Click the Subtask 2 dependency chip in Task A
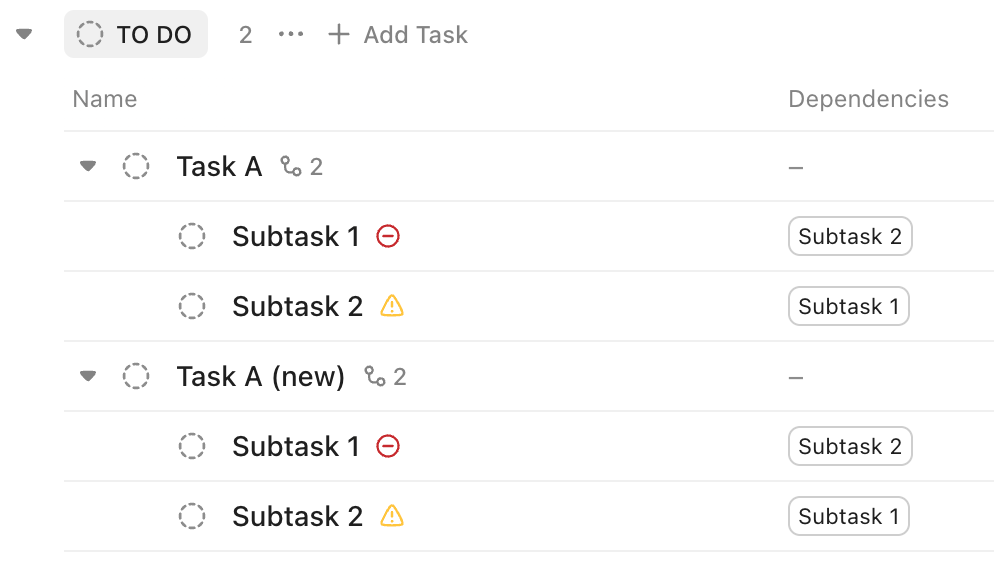The height and width of the screenshot is (570, 994). pos(850,236)
